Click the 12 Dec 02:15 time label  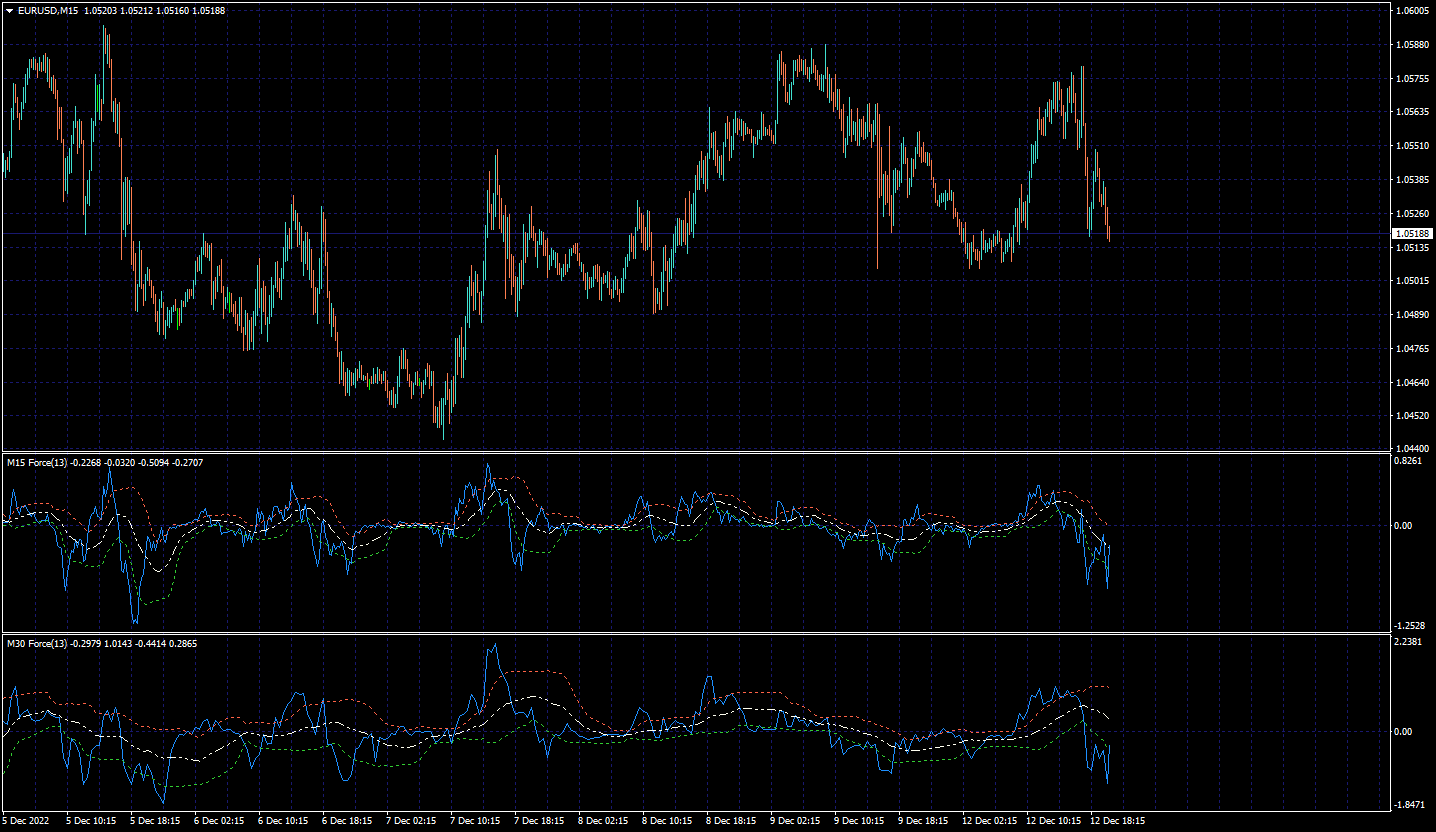991,821
